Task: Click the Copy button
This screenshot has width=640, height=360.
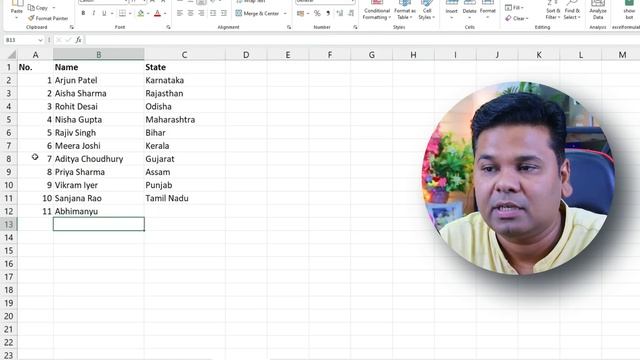Action: (38, 8)
